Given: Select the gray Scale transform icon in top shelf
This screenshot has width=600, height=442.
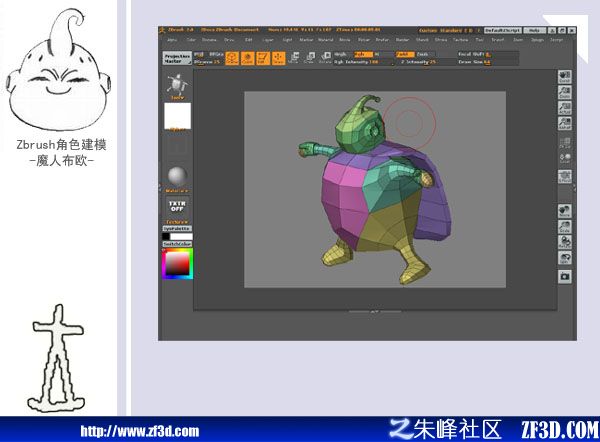Looking at the screenshot, I should click(x=310, y=58).
